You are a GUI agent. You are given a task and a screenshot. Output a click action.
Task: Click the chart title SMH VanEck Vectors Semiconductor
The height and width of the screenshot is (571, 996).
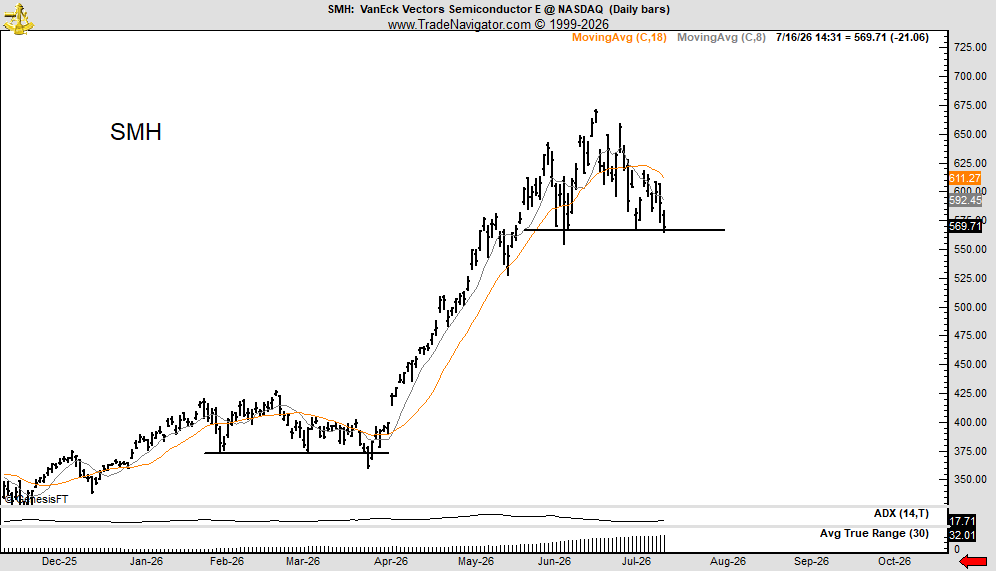[499, 9]
